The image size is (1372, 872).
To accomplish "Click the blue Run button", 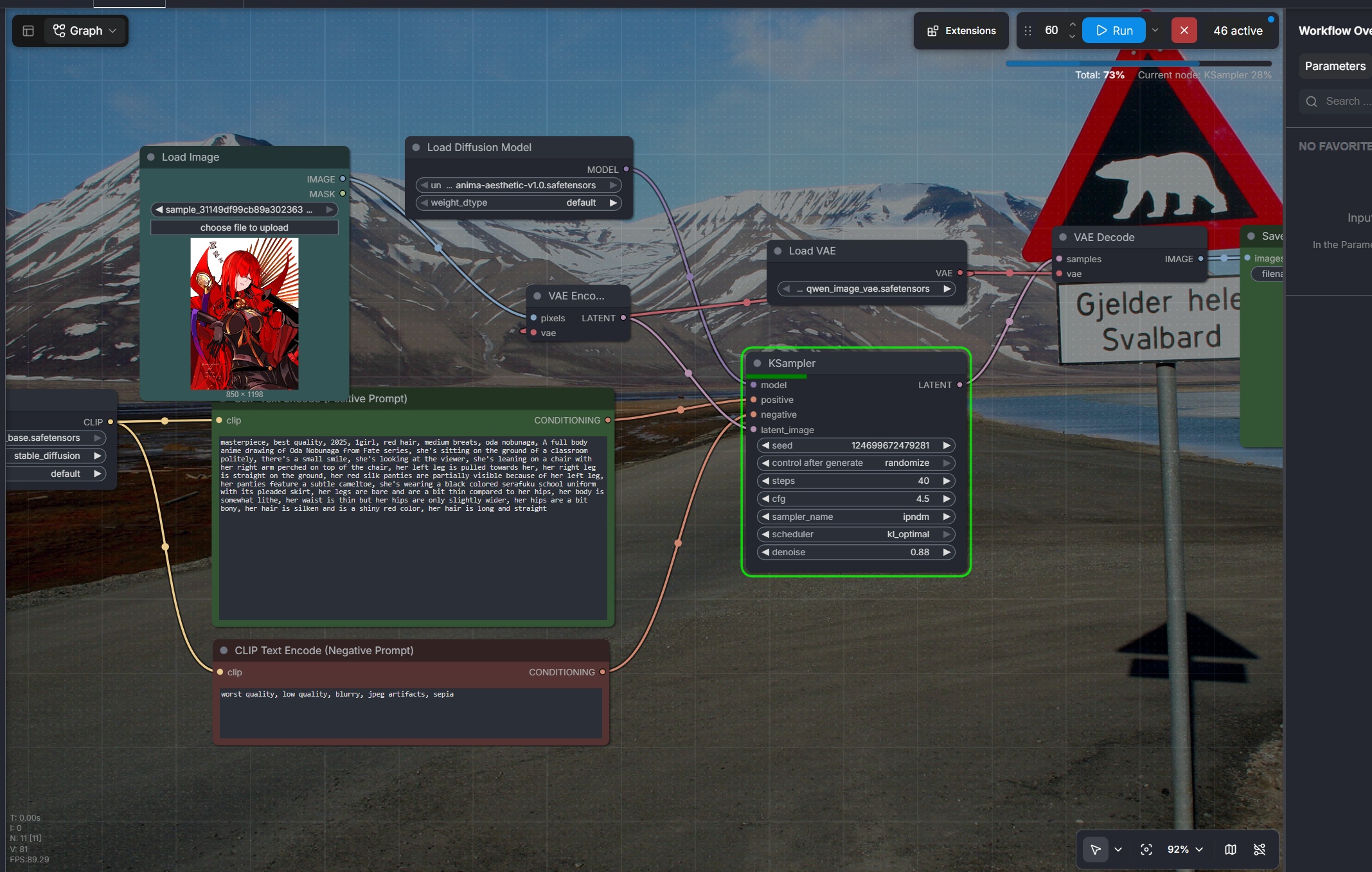I will 1114,30.
